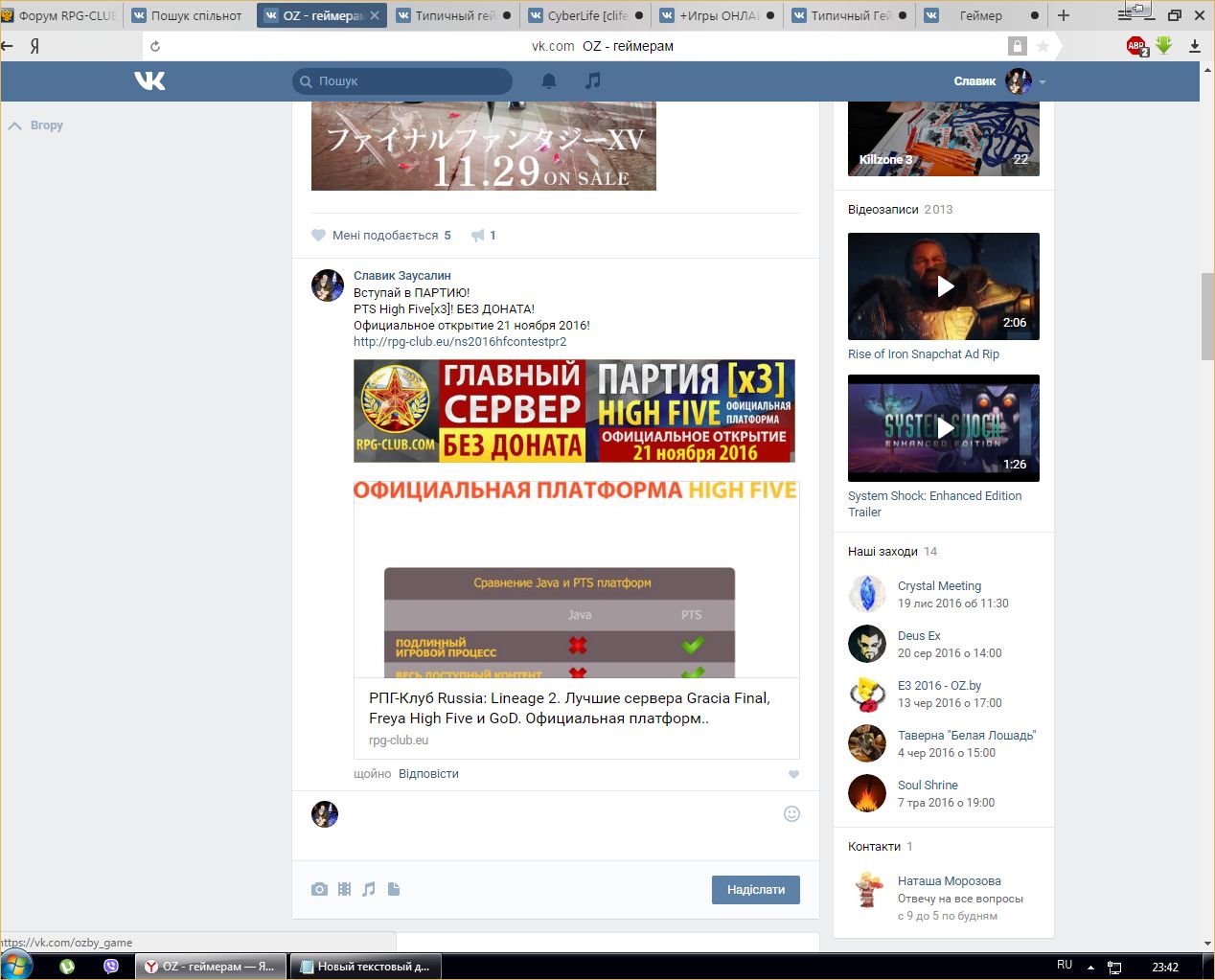Like Славик Заусалин's post with the small heart
This screenshot has width=1215, height=980.
(x=793, y=774)
